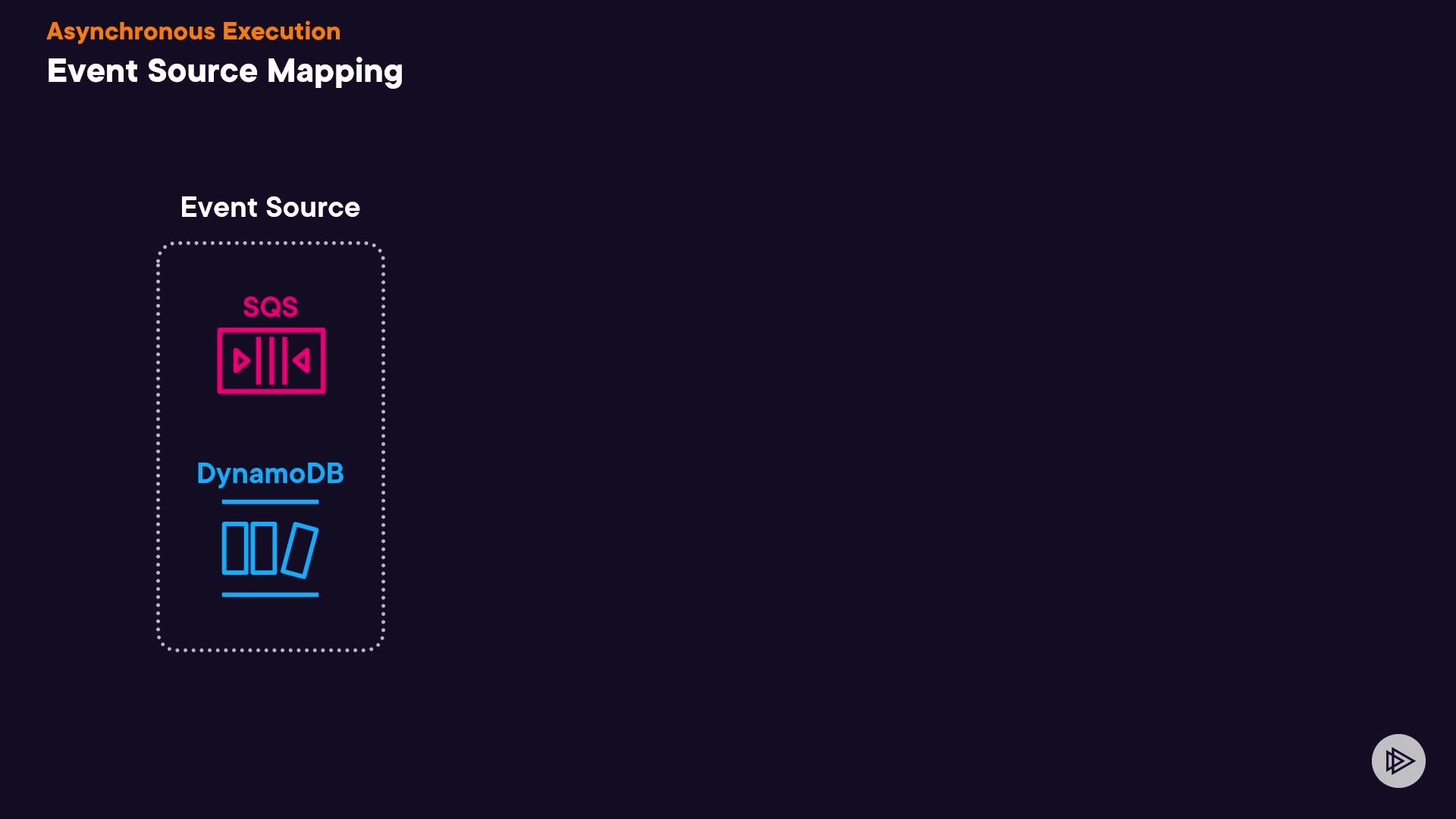Click the Event Source heading above dotted box

point(270,207)
